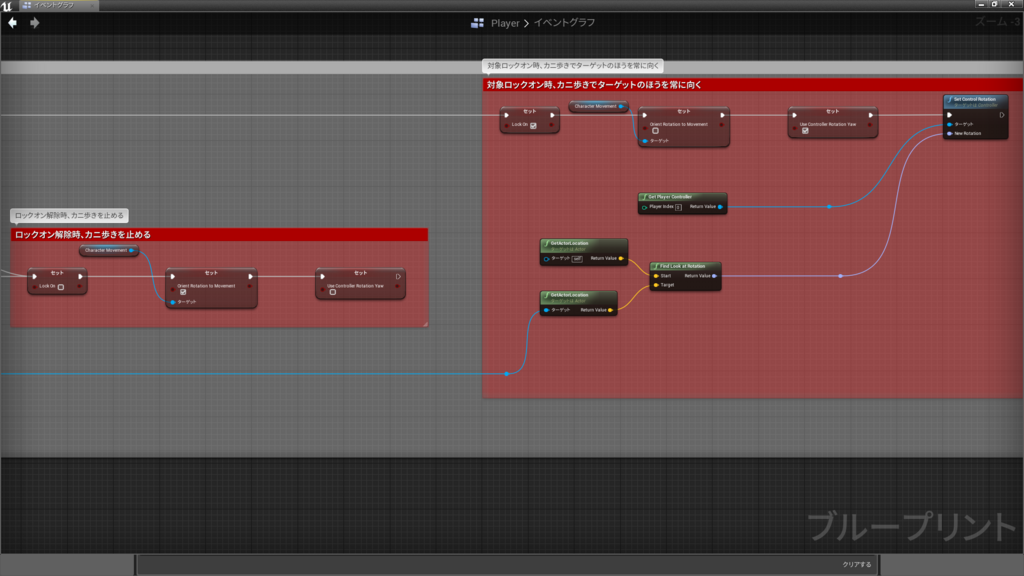Image resolution: width=1024 pixels, height=576 pixels.
Task: Select the red comment header 対象ロックオン時、カニ歩きで…
Action: coord(752,85)
